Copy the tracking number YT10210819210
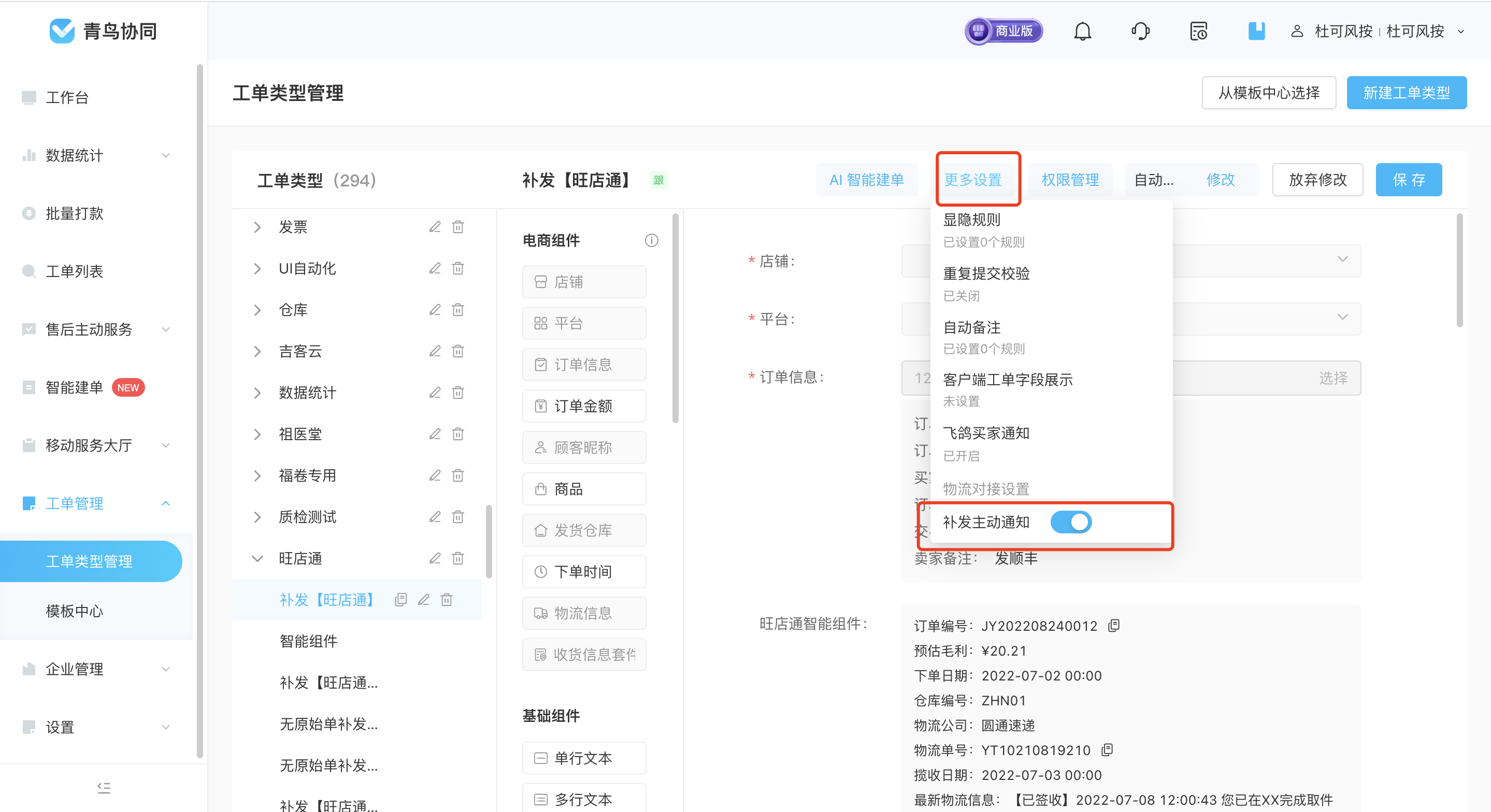This screenshot has width=1491, height=812. point(1107,750)
